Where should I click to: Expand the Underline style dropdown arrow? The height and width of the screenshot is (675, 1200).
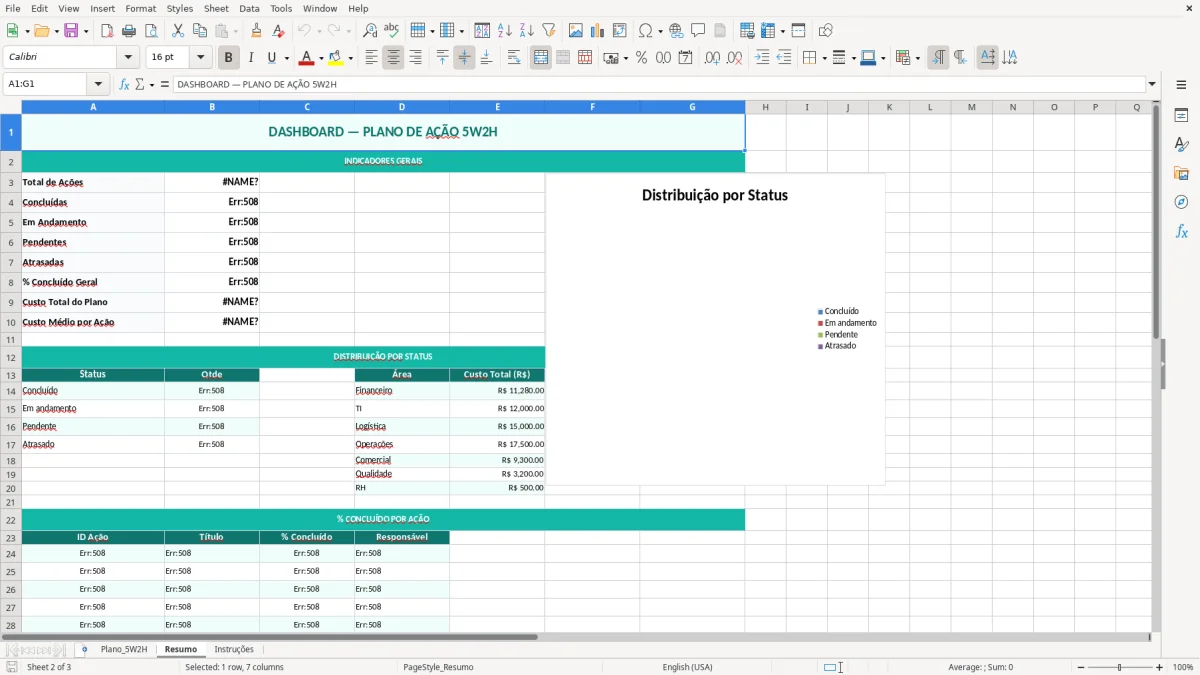pos(286,58)
